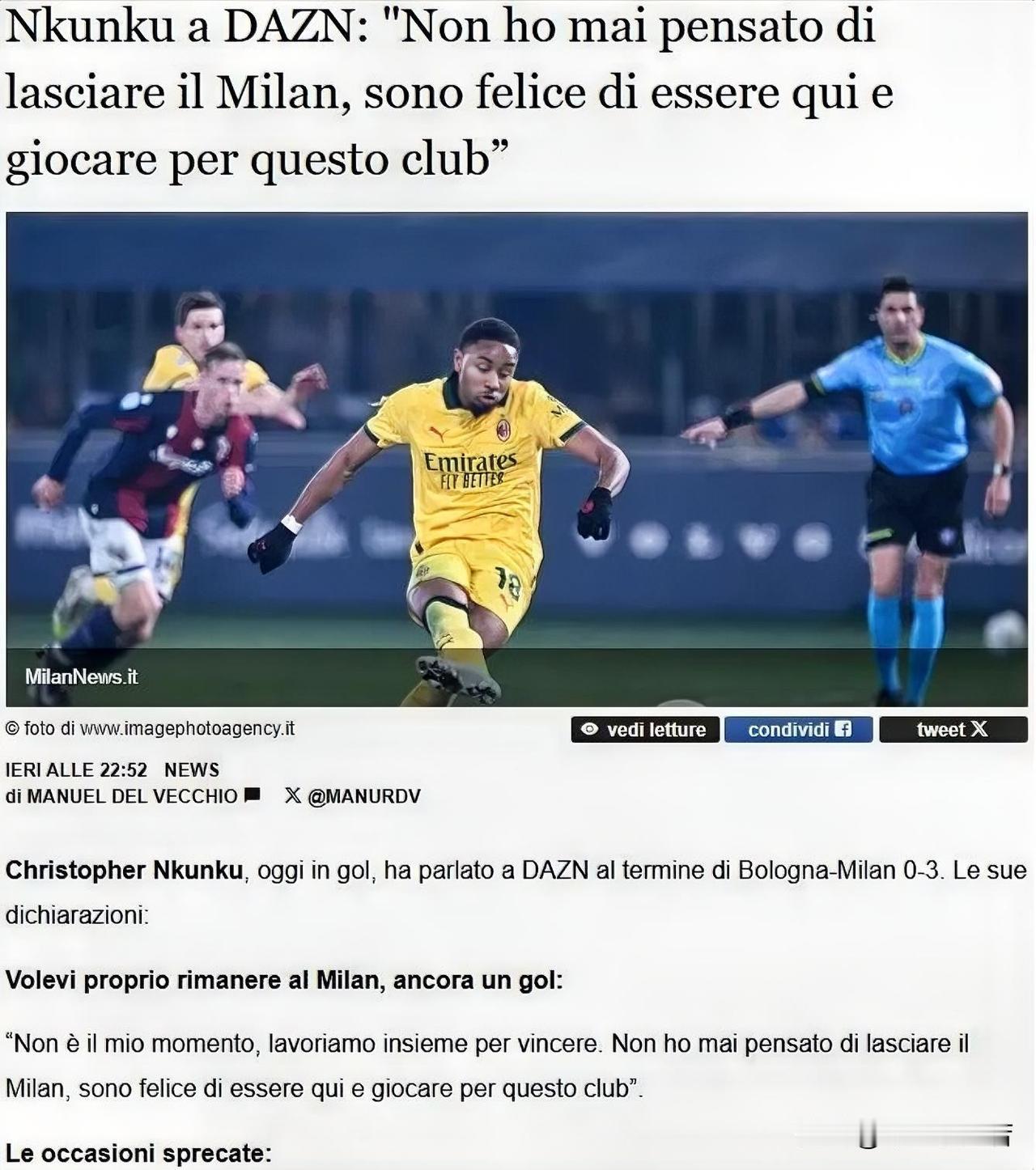This screenshot has height=1170, width=1036.
Task: Click the Nkunku a DAZN headline
Action: click(450, 91)
